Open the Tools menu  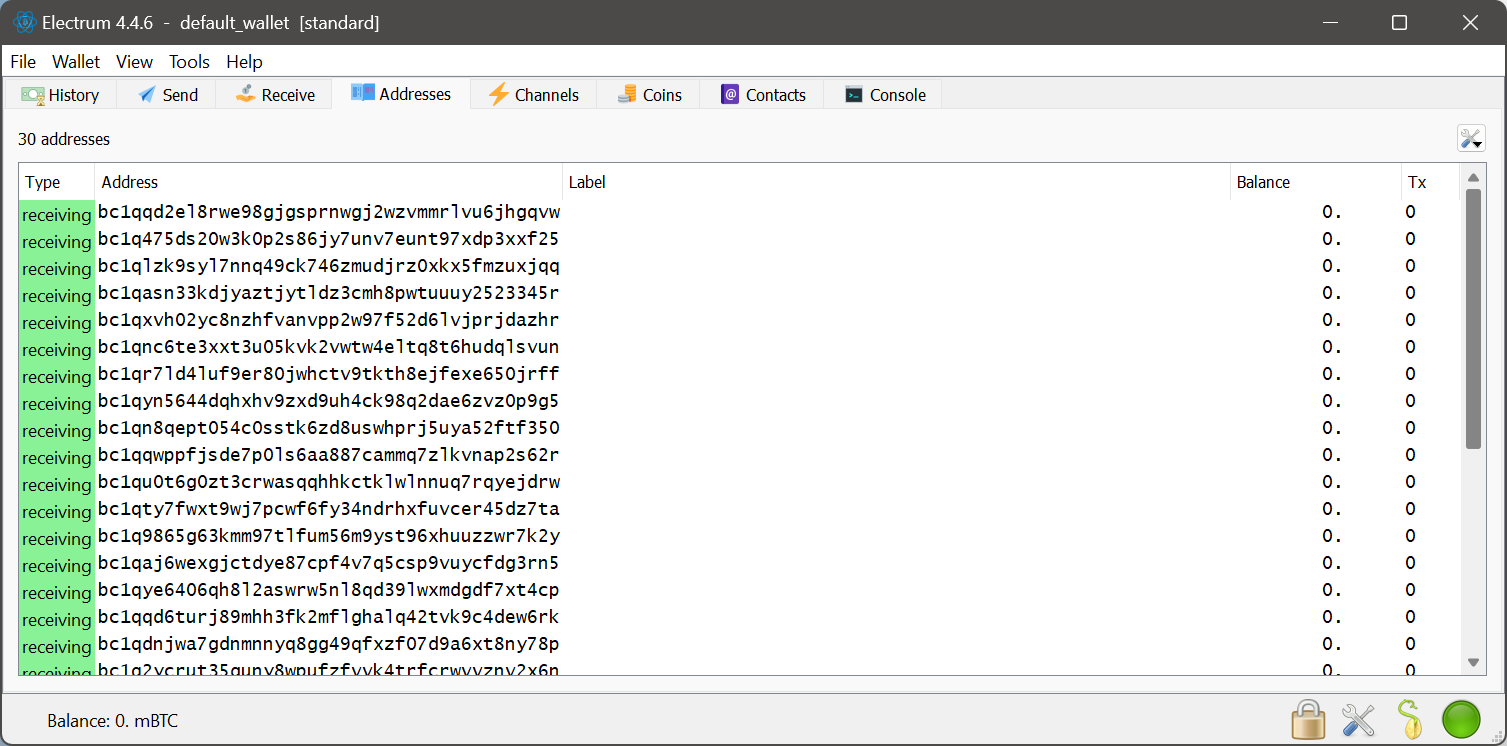coord(189,62)
